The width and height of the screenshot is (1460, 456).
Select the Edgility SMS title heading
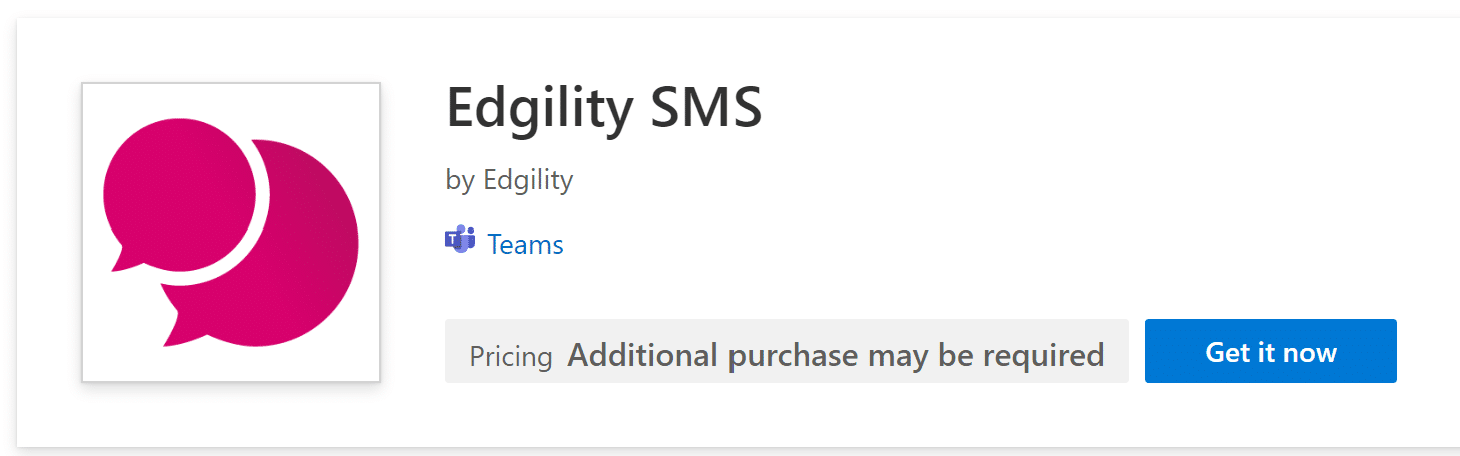[x=603, y=107]
